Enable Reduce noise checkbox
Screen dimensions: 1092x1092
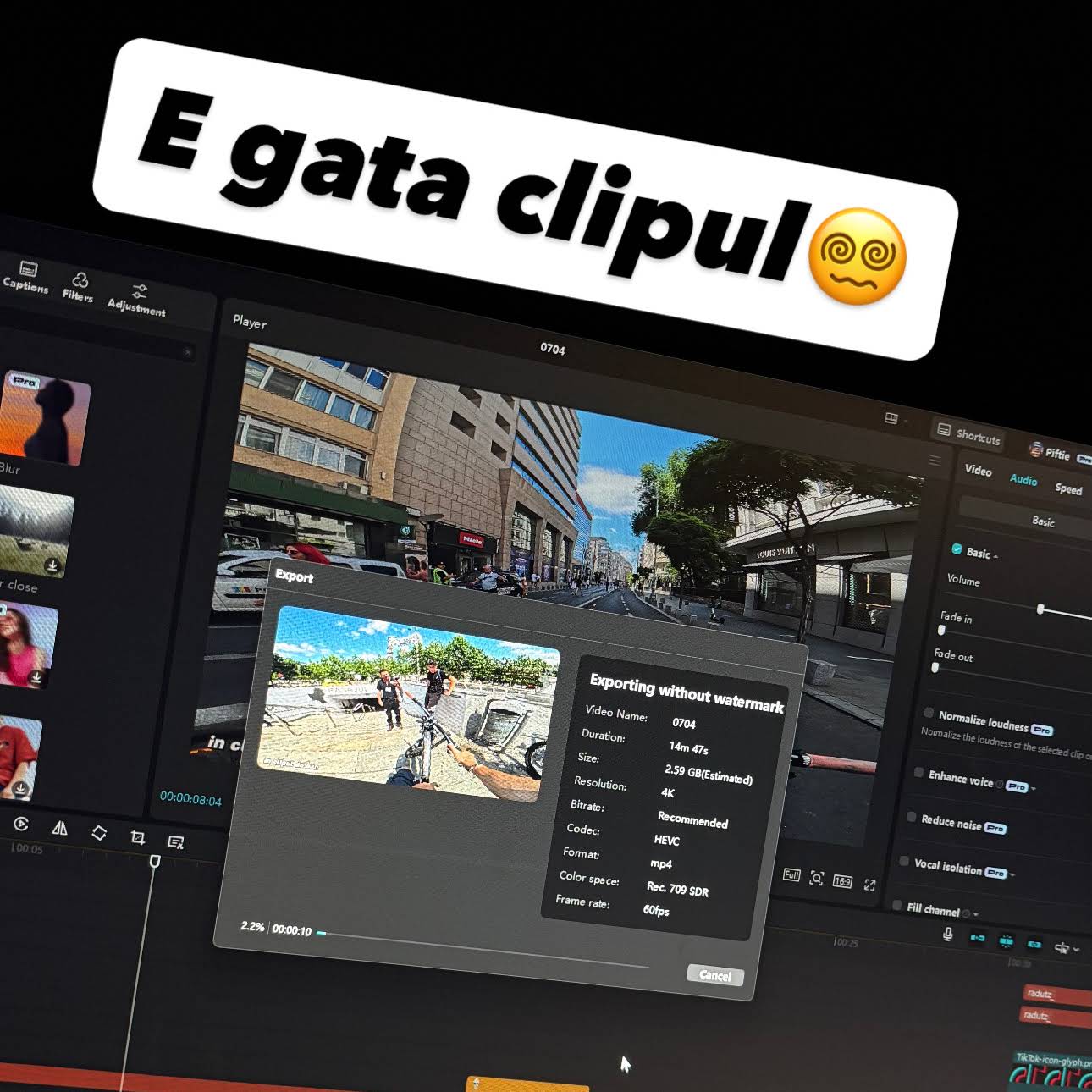coord(912,817)
